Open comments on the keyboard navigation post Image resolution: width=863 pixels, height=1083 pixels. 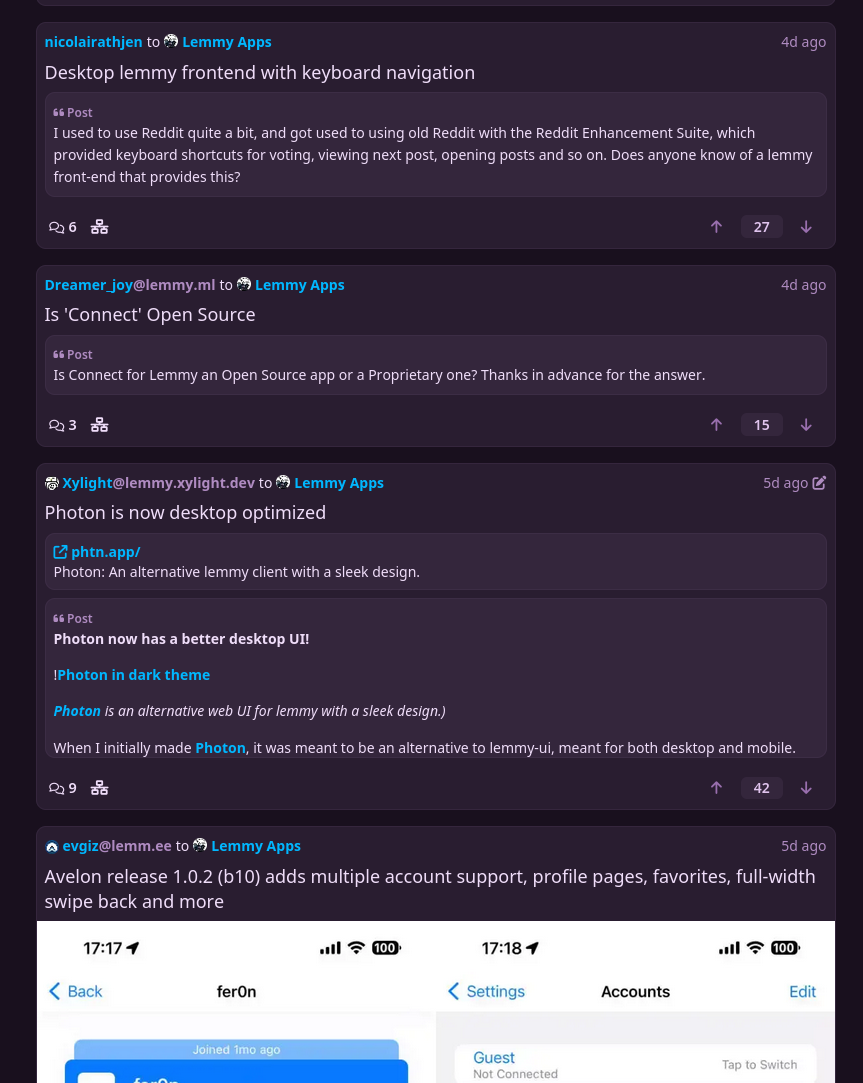(63, 227)
